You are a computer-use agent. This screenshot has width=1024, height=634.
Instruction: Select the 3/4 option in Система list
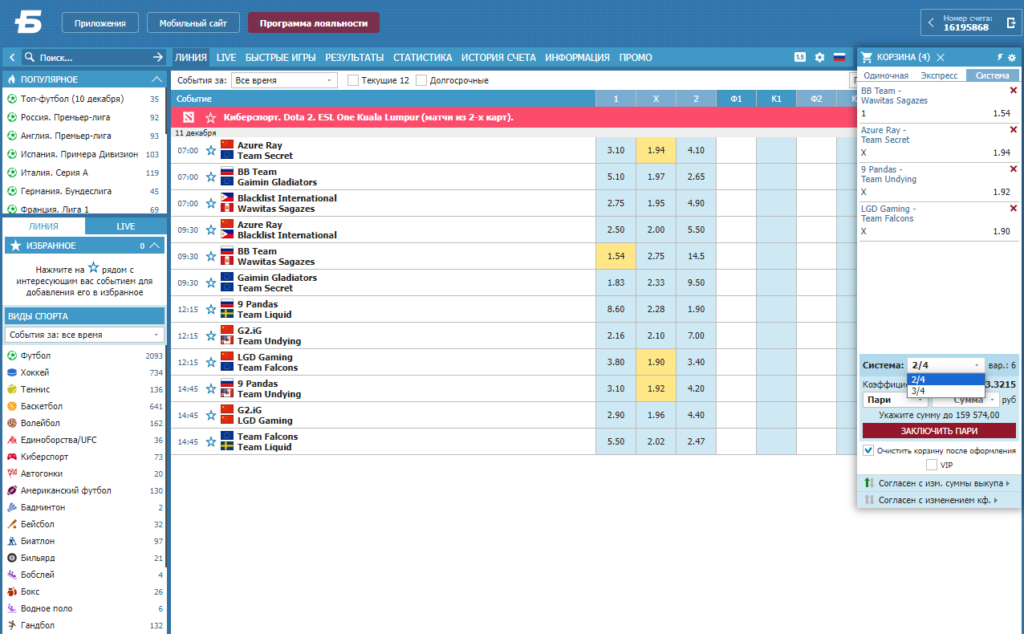click(x=946, y=390)
